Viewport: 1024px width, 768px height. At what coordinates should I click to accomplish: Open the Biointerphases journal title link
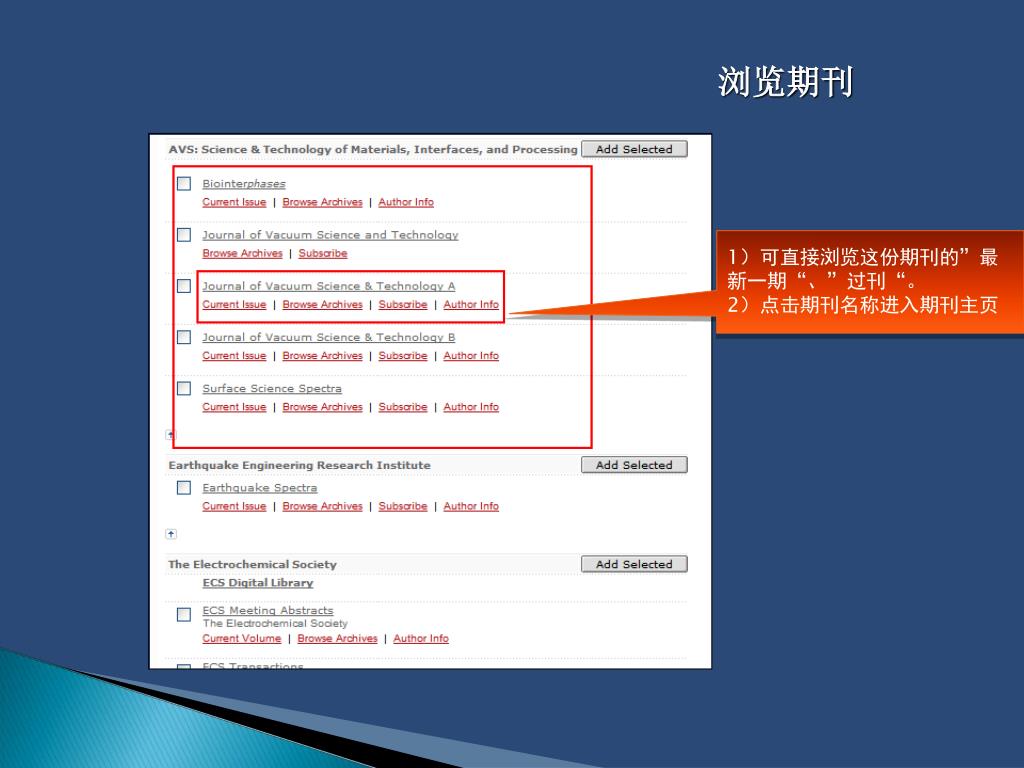tap(244, 184)
